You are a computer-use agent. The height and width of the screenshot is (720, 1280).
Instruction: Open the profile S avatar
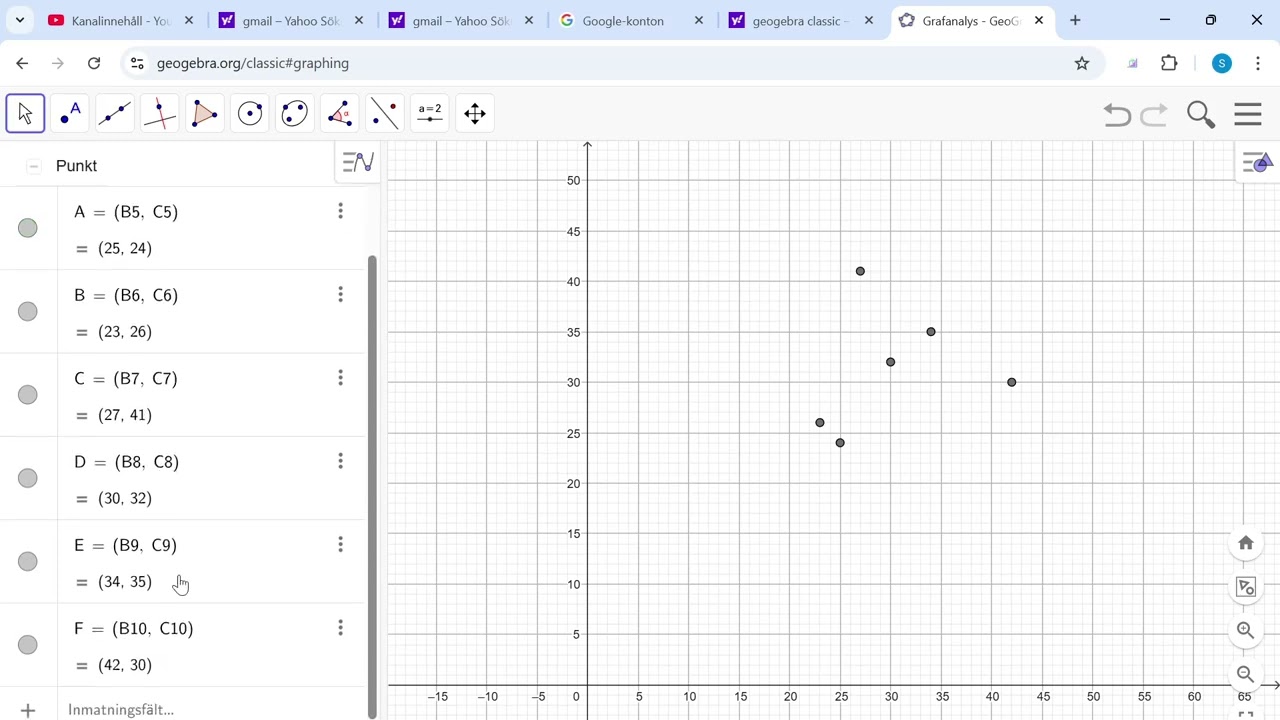(1222, 63)
